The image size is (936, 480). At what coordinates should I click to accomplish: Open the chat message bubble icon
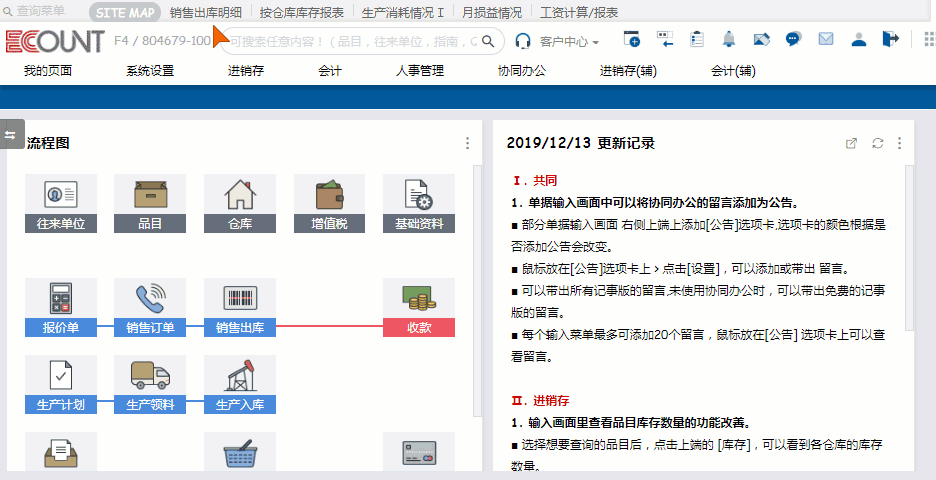coord(793,40)
